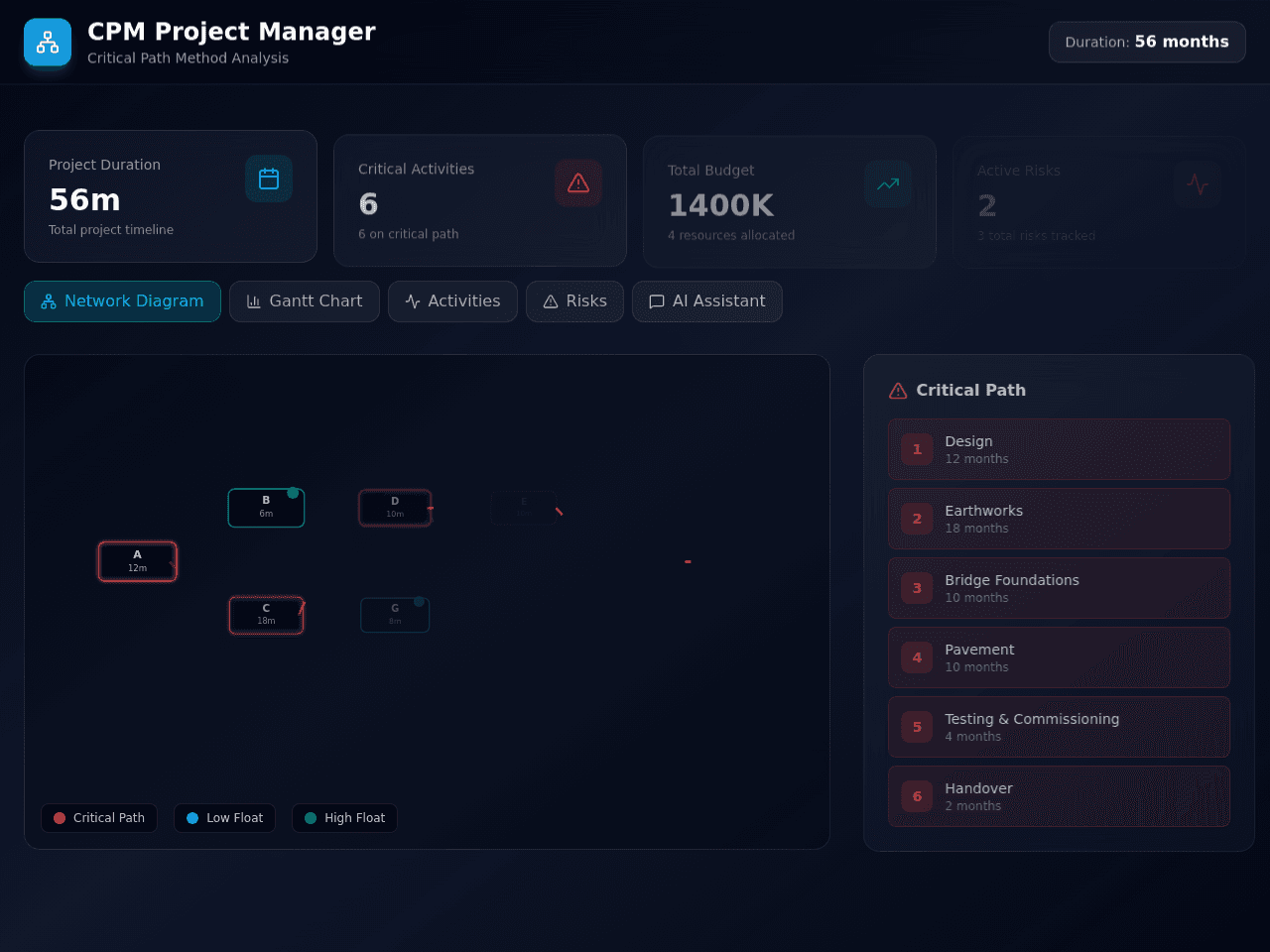This screenshot has height=952, width=1270.
Task: Click the Low Float legend label
Action: (x=235, y=818)
